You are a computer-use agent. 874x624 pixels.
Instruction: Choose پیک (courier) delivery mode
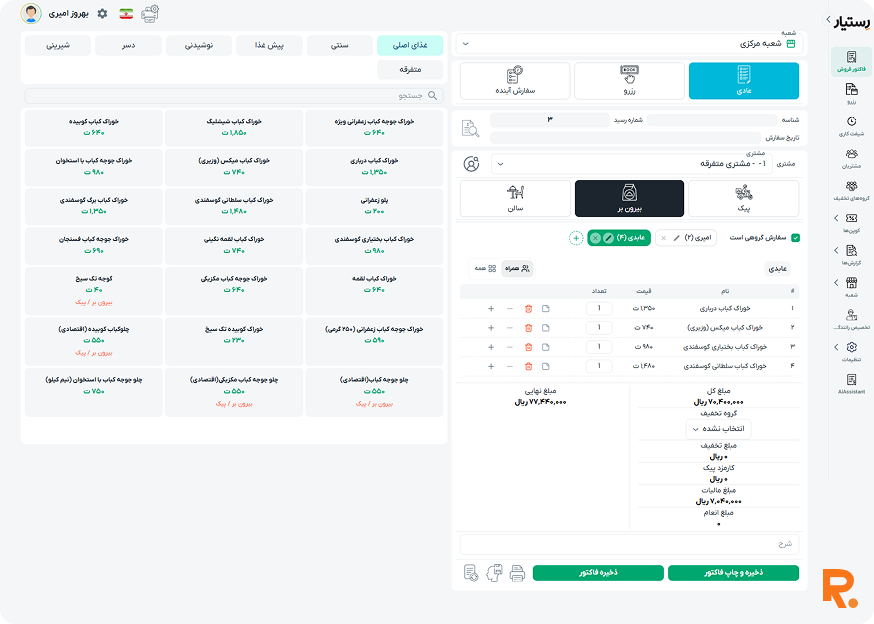click(x=744, y=198)
